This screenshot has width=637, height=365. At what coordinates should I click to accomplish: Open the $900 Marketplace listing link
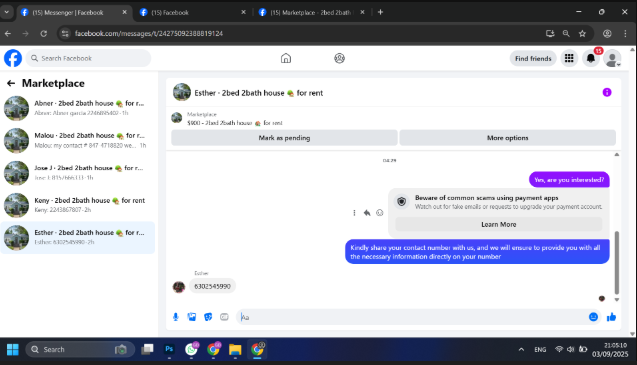pyautogui.click(x=234, y=123)
